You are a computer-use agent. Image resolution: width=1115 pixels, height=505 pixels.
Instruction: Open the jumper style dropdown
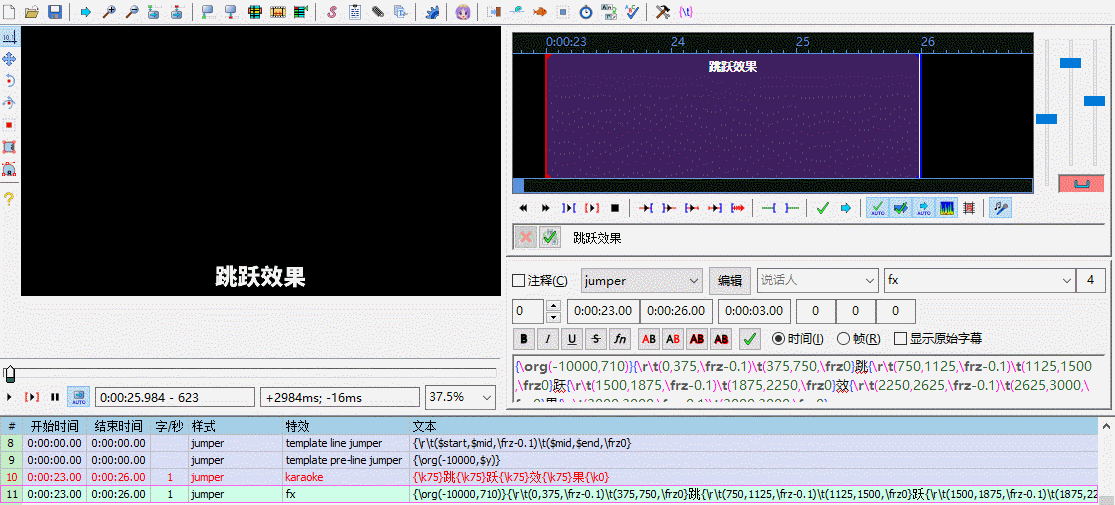pyautogui.click(x=642, y=281)
